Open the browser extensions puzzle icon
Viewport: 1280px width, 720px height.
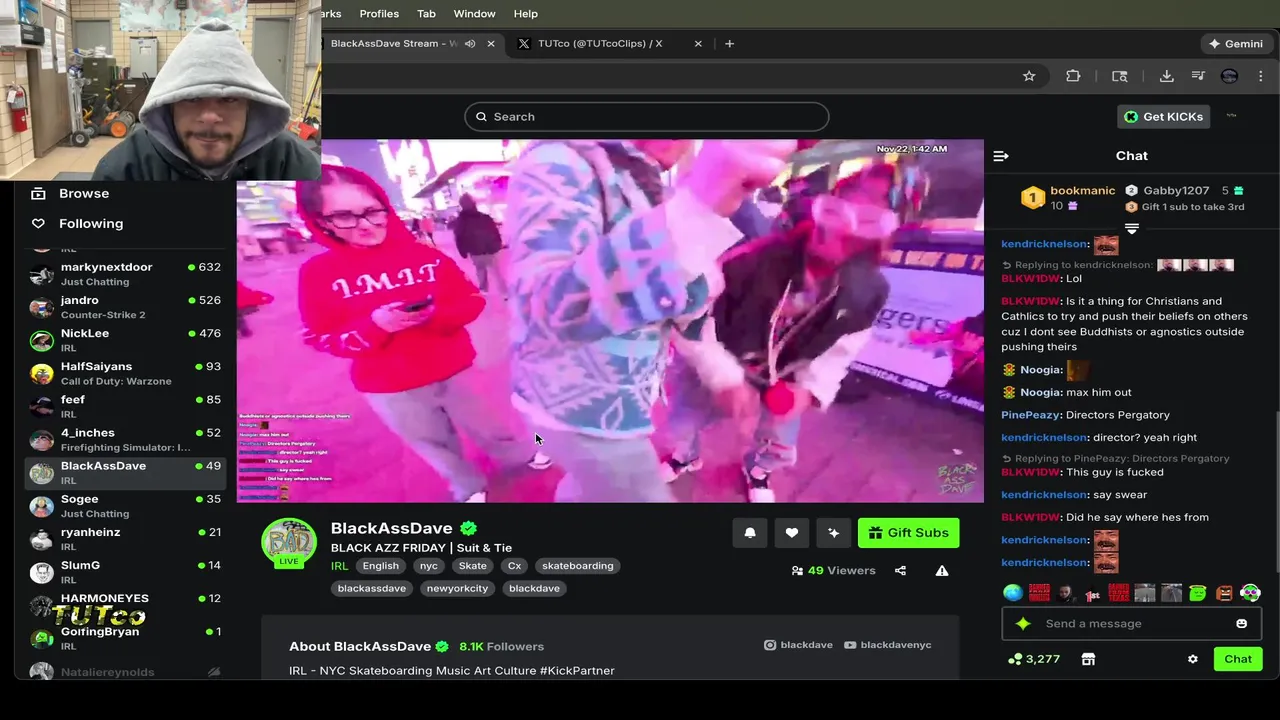pyautogui.click(x=1073, y=76)
